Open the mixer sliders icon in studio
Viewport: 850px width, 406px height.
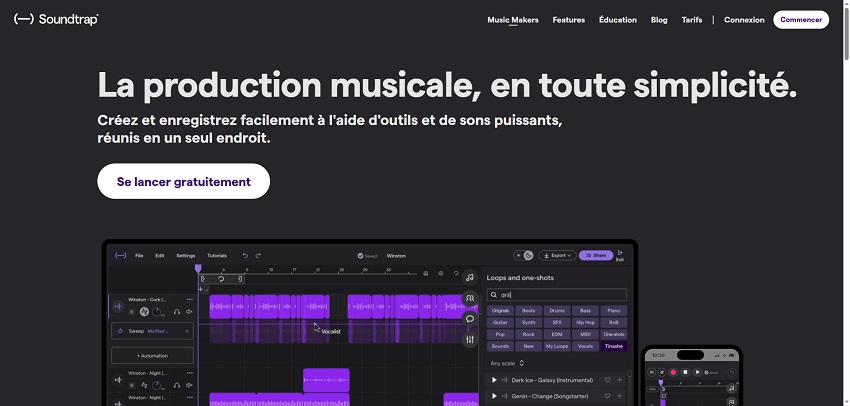[470, 339]
